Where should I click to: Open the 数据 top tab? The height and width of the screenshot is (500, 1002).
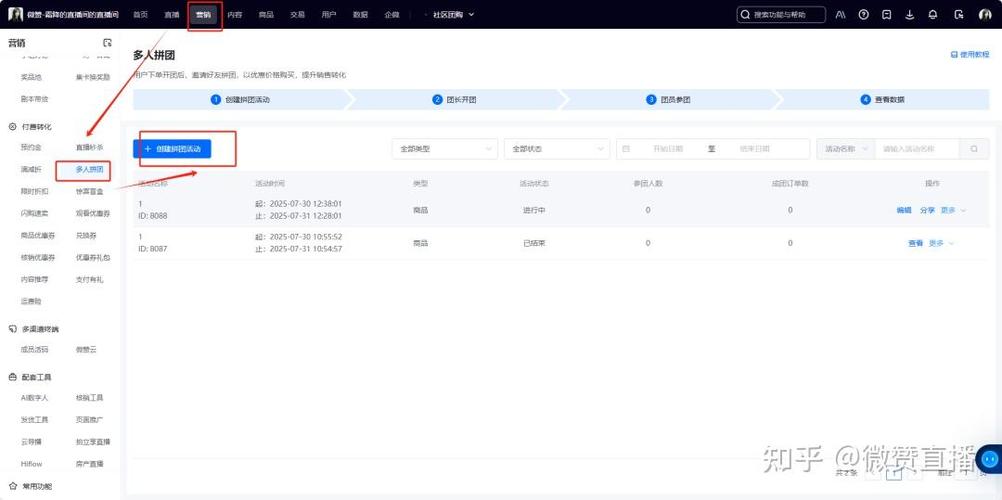360,15
